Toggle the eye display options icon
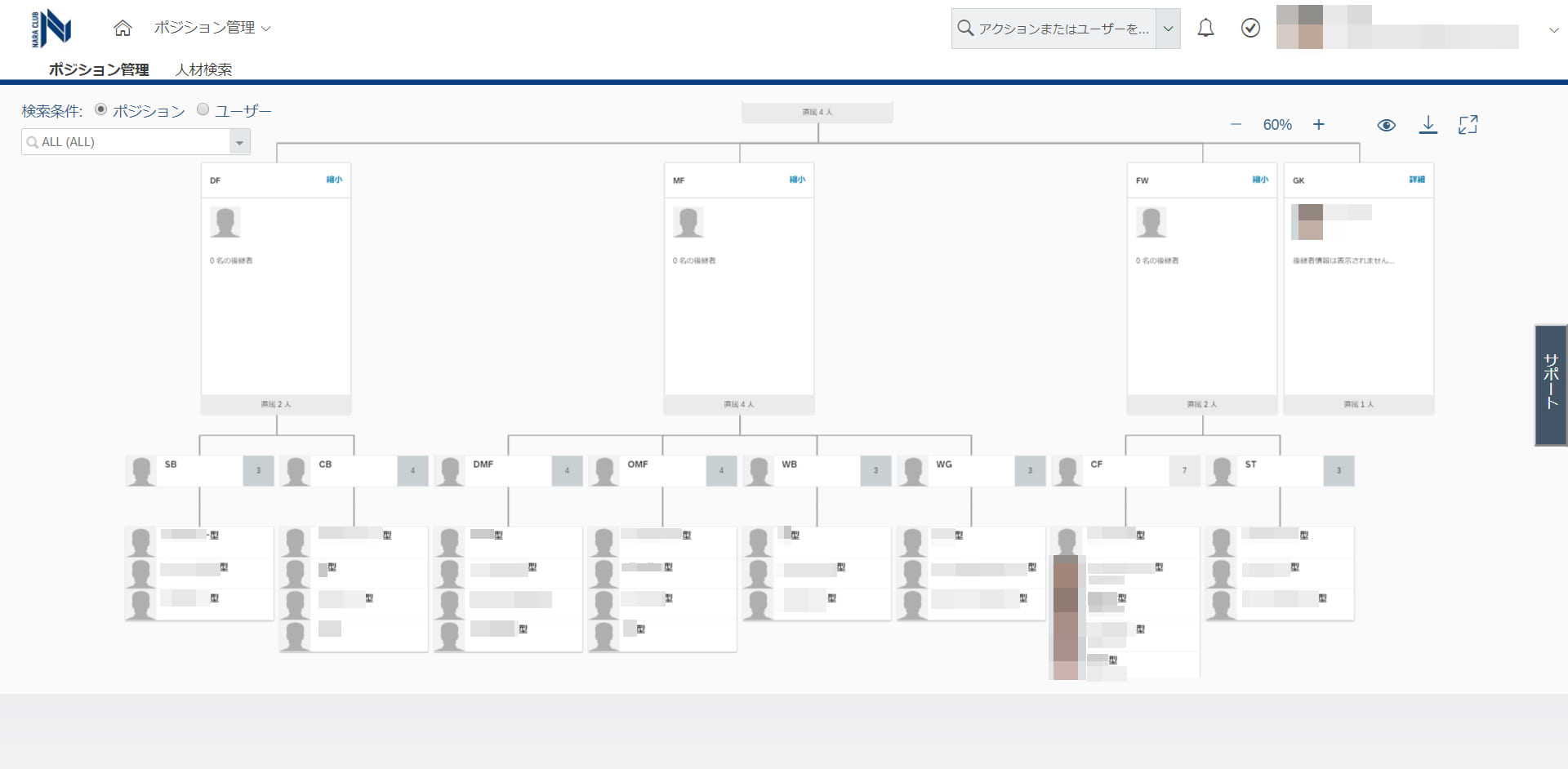This screenshot has width=1568, height=769. point(1386,125)
